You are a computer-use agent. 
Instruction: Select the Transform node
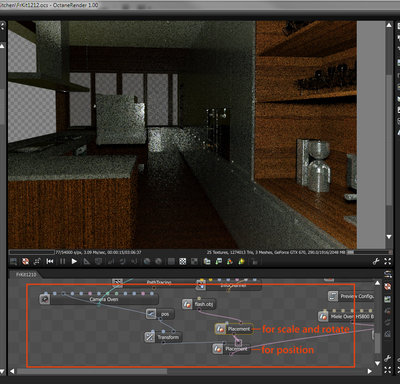pyautogui.click(x=163, y=337)
